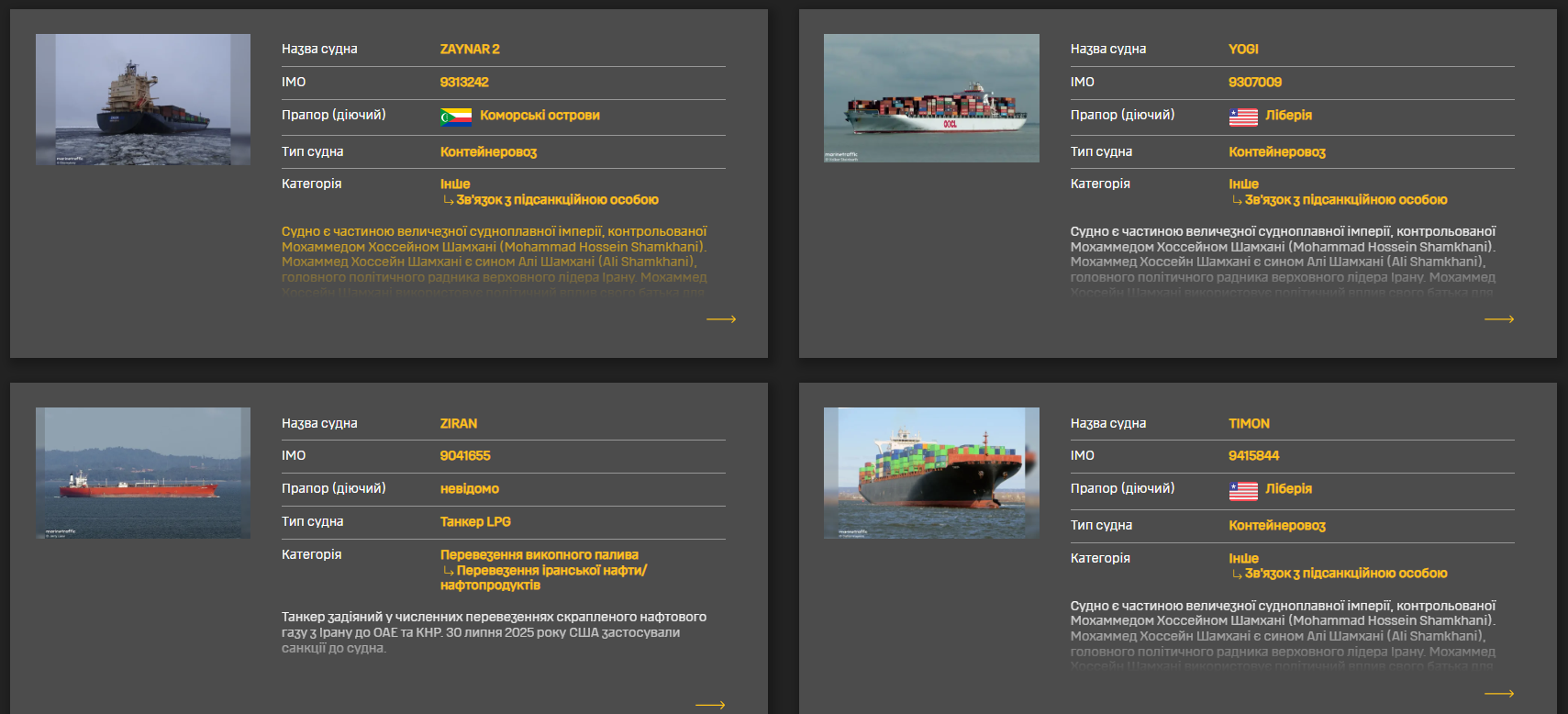Click the arrow icon on ZAYNAR 2 card
1568x714 pixels.
(x=721, y=319)
